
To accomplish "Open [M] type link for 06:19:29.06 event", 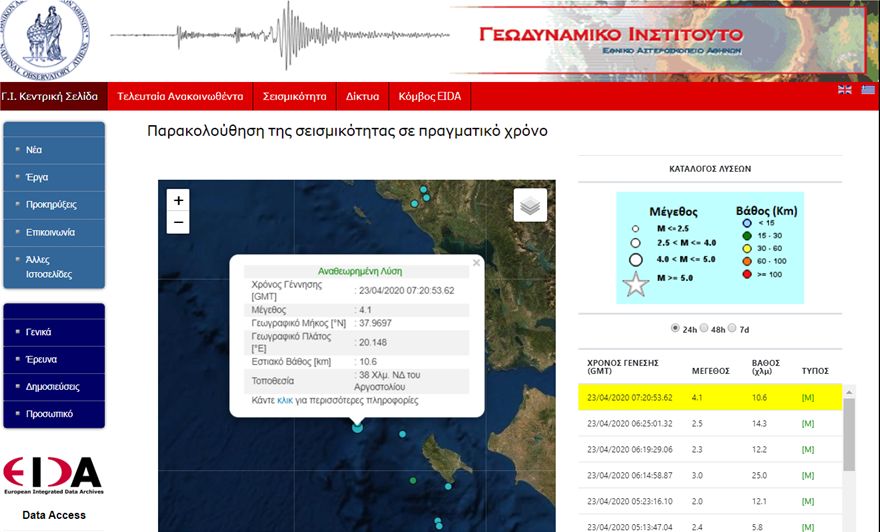I will click(808, 450).
